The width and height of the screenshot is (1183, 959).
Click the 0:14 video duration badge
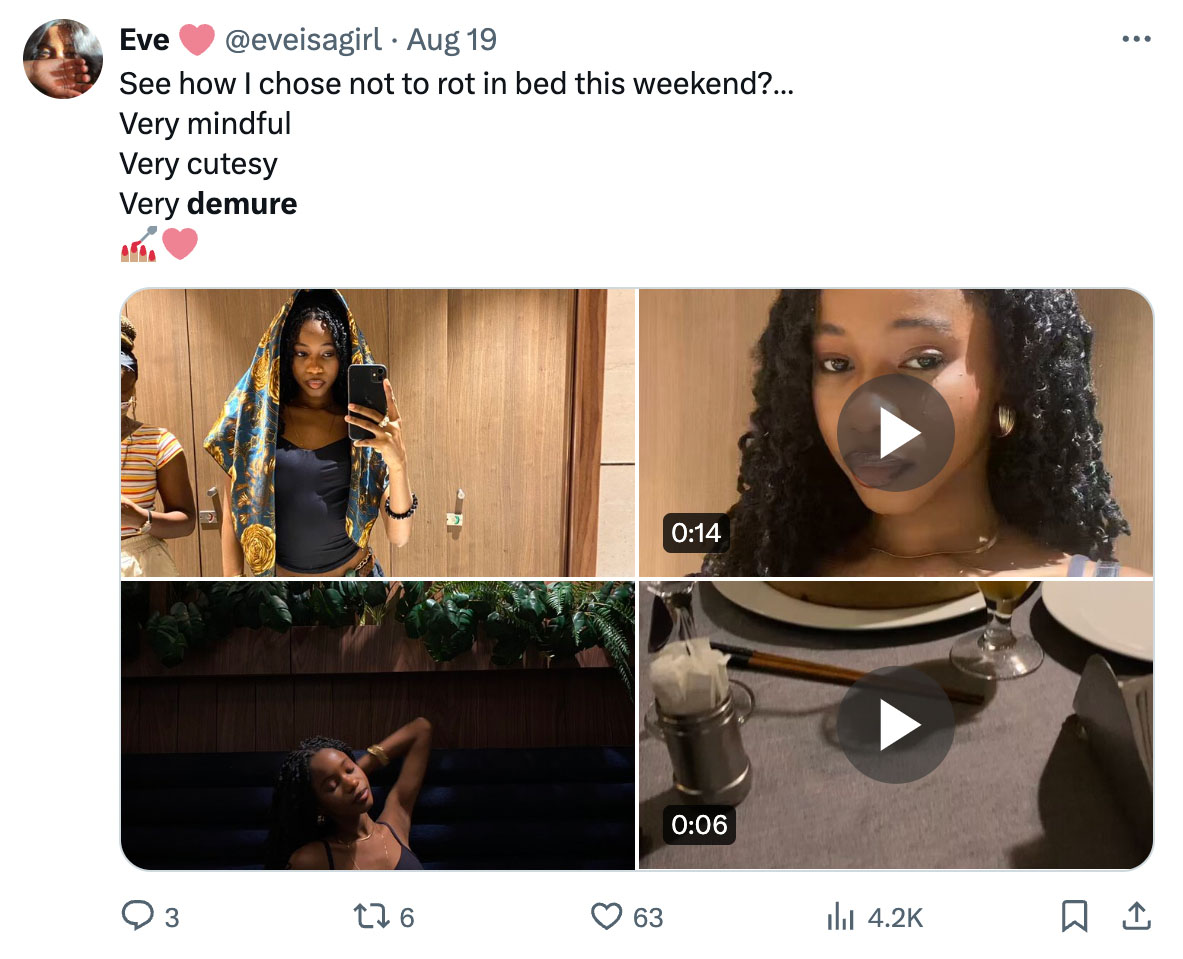(x=695, y=534)
